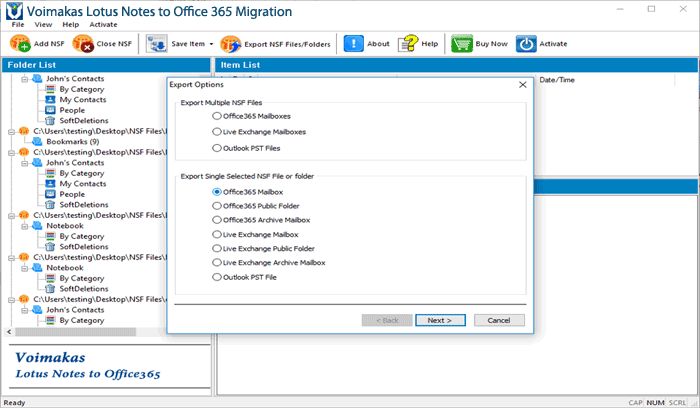Screen dimensions: 700x408
Task: Click the Cancel button in Export Options
Action: click(x=499, y=320)
